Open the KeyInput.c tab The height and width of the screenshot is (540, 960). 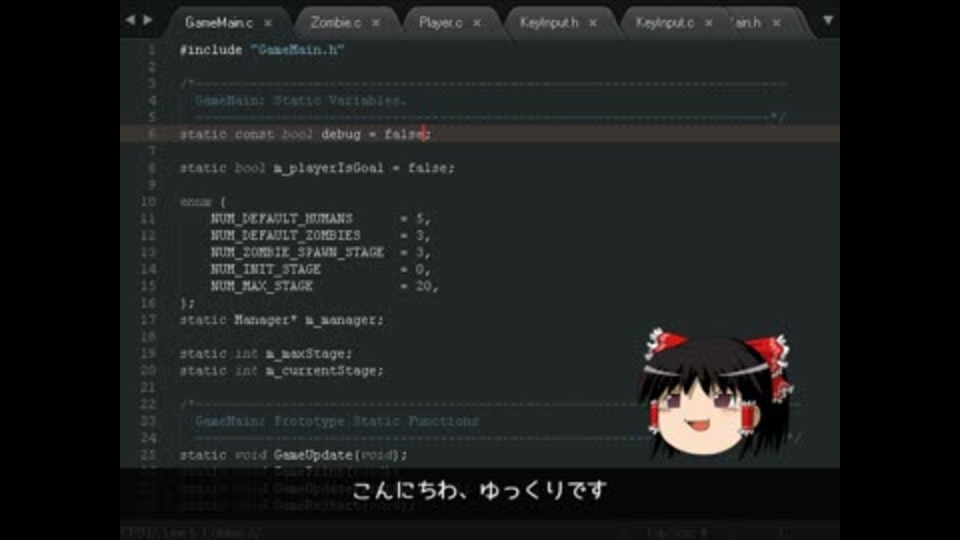tap(664, 23)
